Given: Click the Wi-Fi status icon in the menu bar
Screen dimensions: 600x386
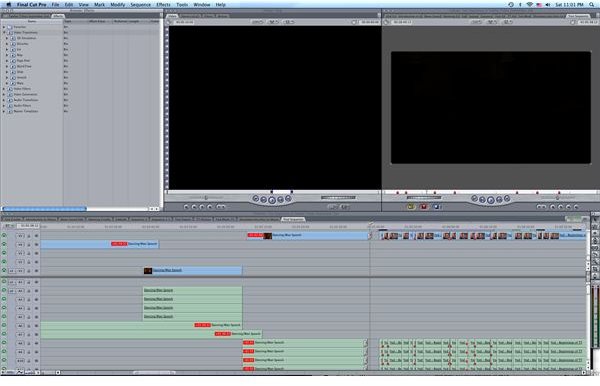Looking at the screenshot, I should click(x=530, y=5).
